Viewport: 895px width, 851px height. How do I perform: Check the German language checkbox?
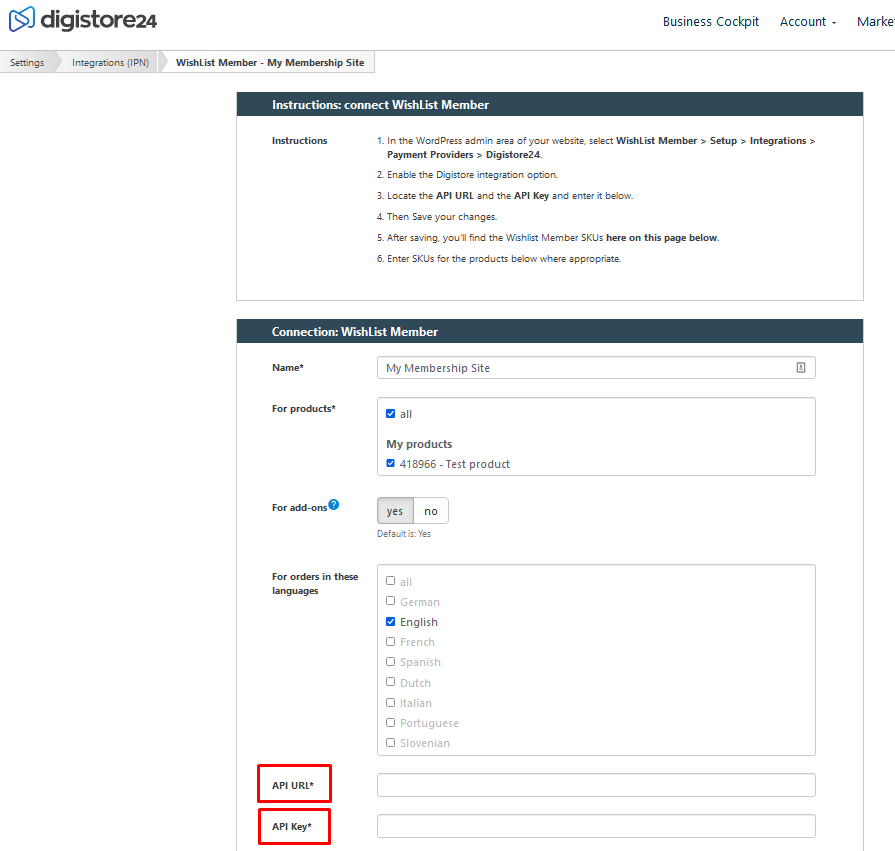click(x=390, y=601)
